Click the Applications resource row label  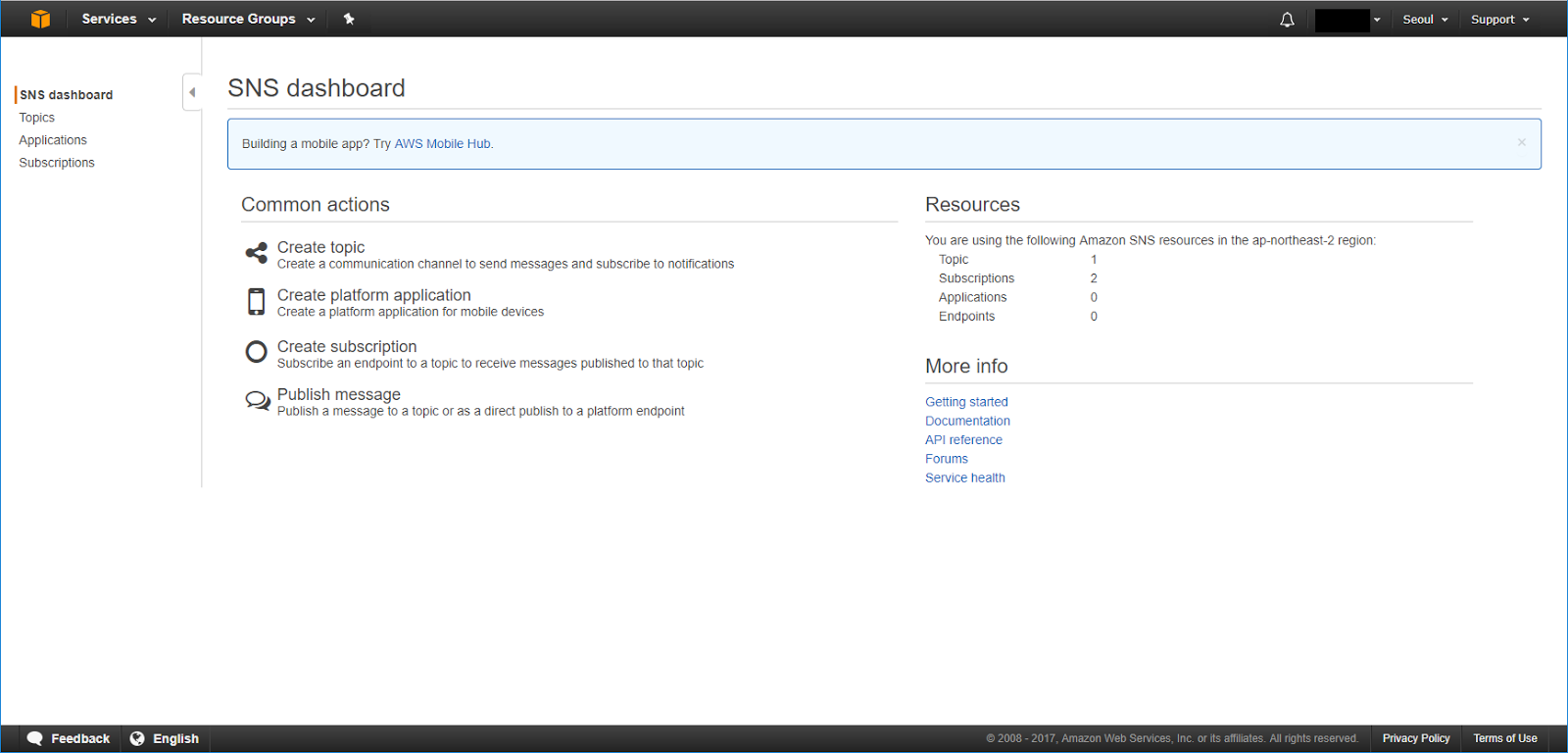(x=972, y=297)
